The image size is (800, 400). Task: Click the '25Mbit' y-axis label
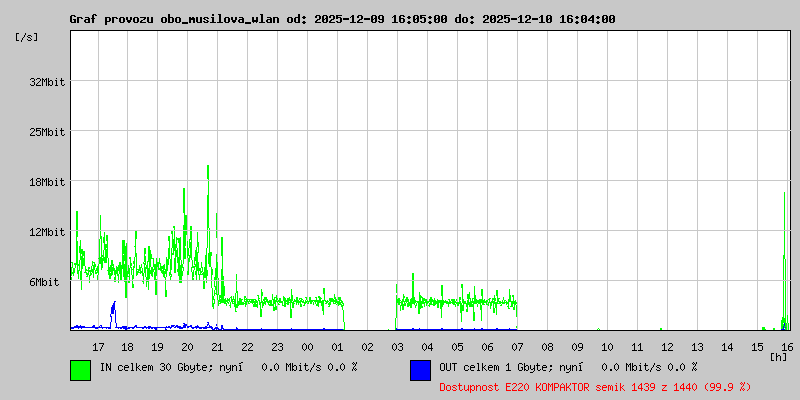click(x=47, y=132)
